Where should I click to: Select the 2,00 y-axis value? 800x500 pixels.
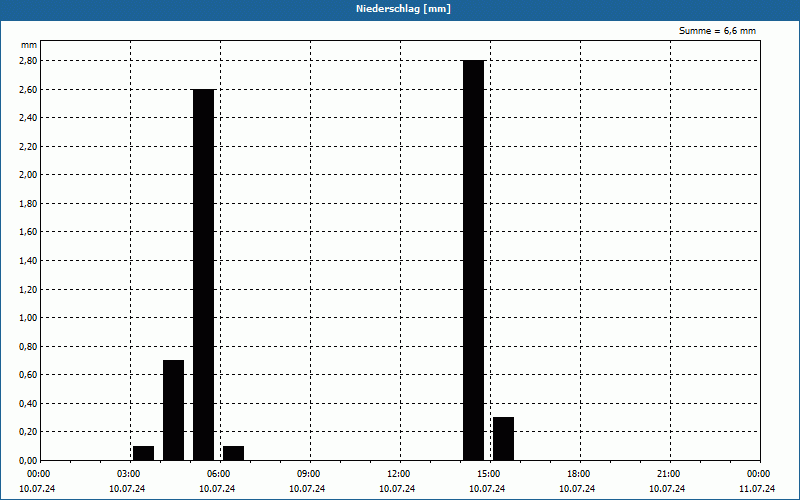pyautogui.click(x=29, y=175)
